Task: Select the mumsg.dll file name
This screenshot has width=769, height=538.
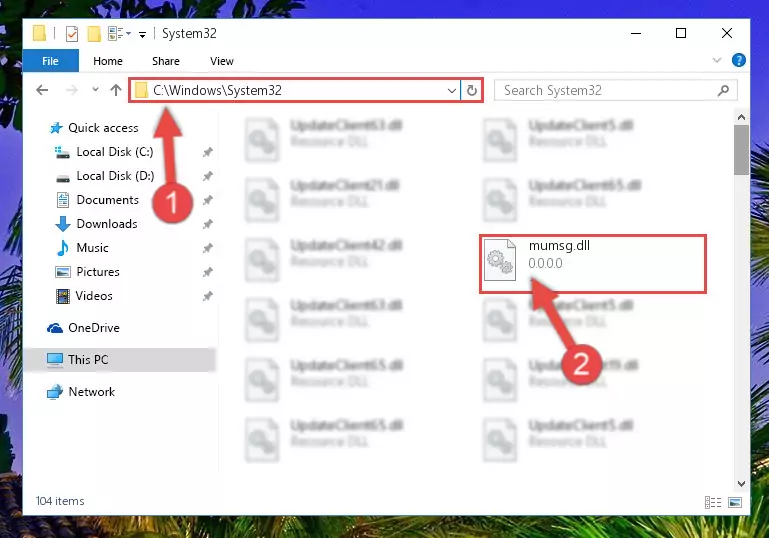Action: pos(559,246)
